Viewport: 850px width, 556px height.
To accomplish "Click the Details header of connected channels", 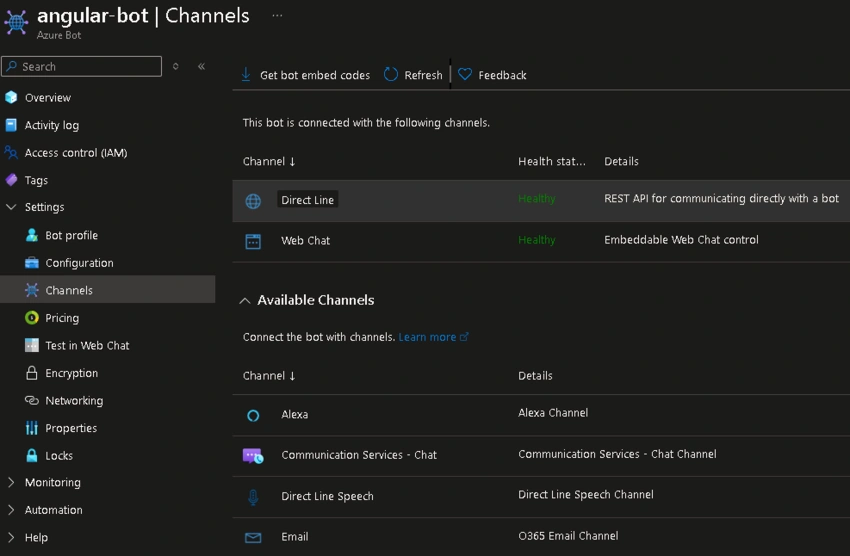I will 621,161.
